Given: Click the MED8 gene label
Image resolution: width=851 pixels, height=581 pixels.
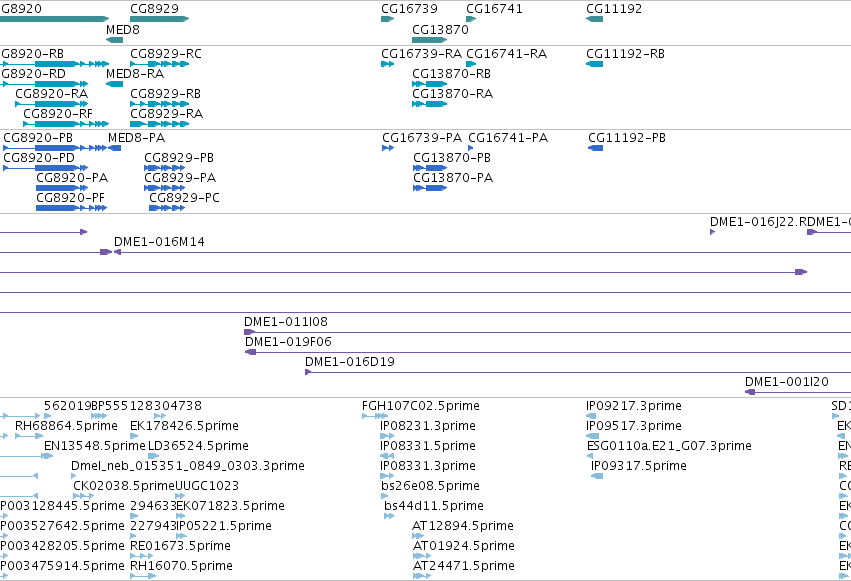Looking at the screenshot, I should [x=123, y=30].
